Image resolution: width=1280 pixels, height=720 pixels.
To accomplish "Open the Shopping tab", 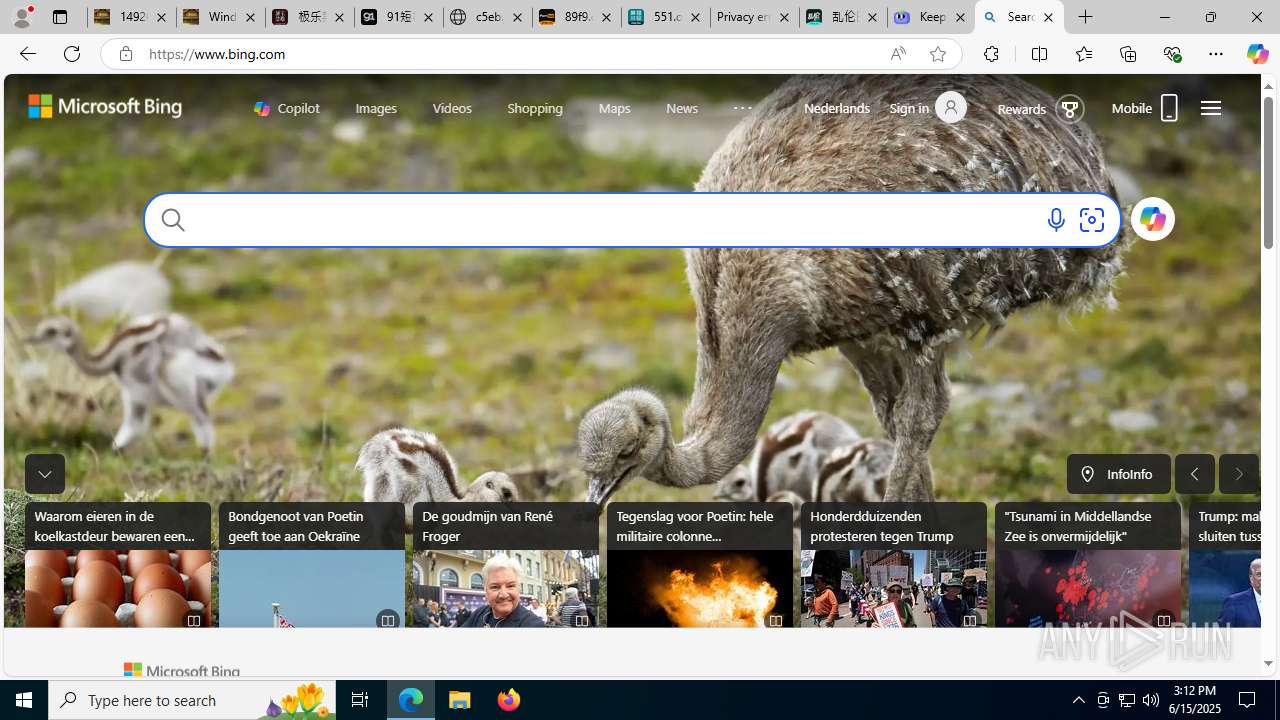I will coord(535,108).
